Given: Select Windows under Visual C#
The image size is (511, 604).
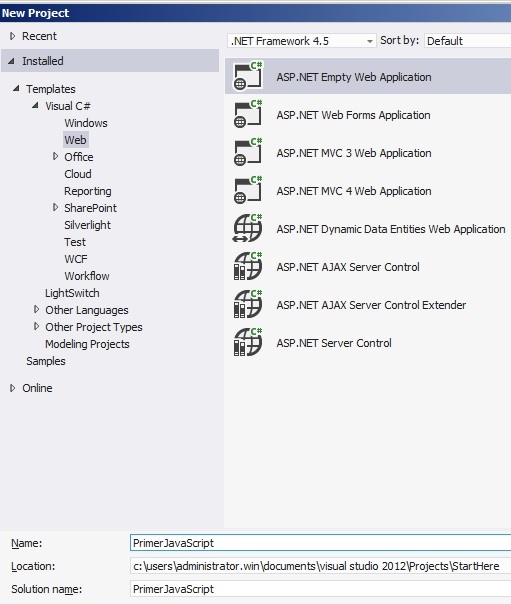Looking at the screenshot, I should (86, 123).
